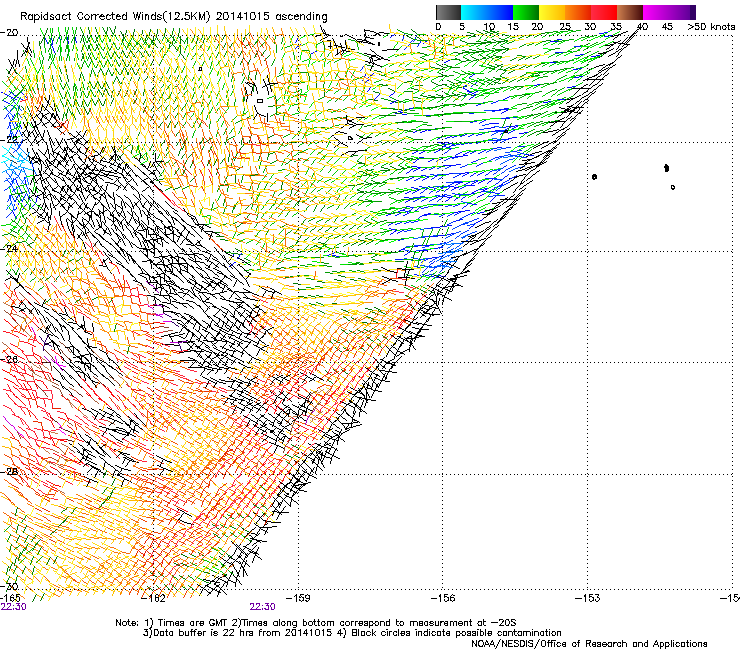The image size is (740, 650).
Task: Click the cyan-blue 5-15 knots legend swatch
Action: pyautogui.click(x=487, y=12)
